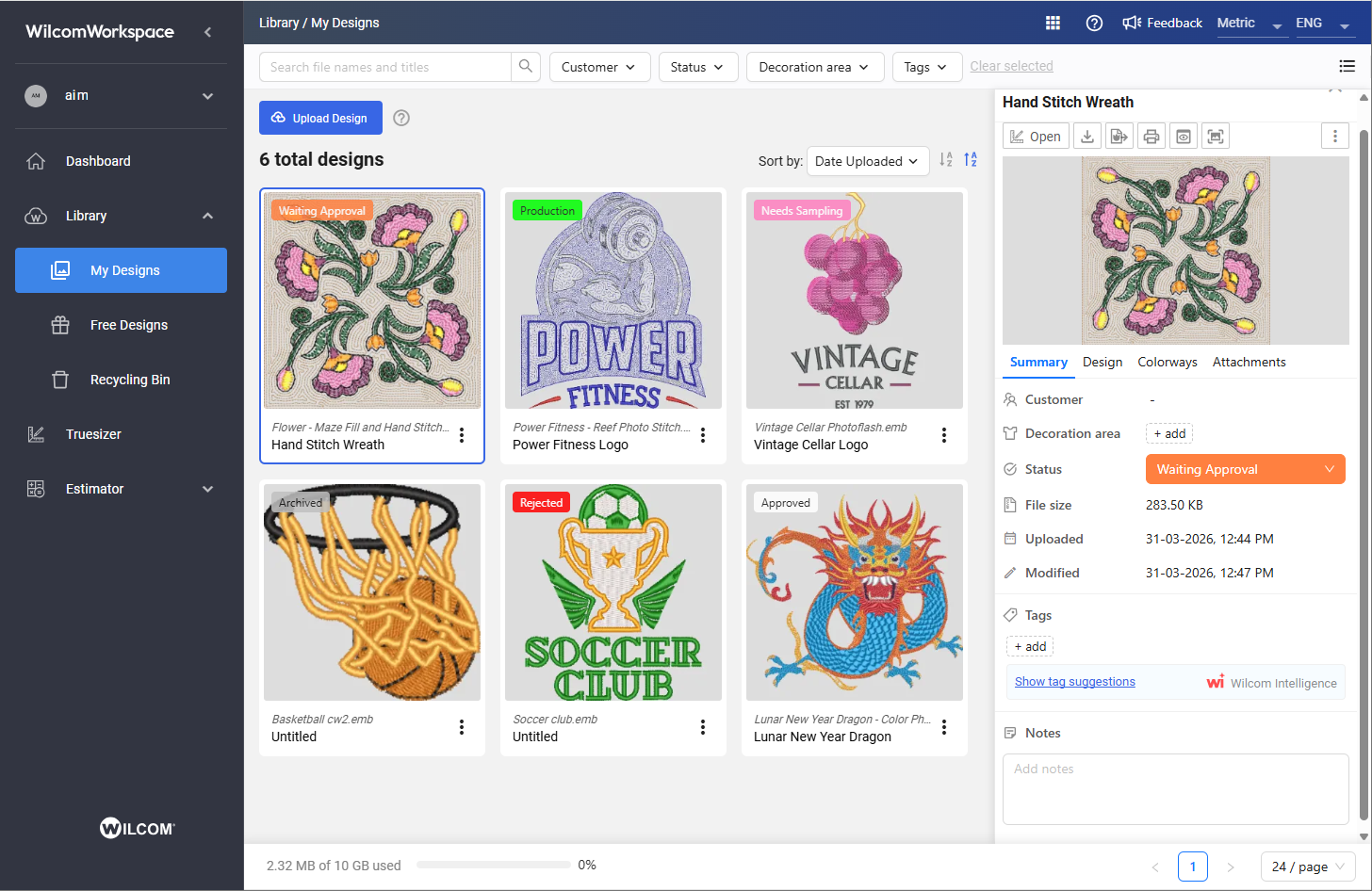
Task: Open the three-dot menu on Power Fitness Logo
Action: coord(703,435)
